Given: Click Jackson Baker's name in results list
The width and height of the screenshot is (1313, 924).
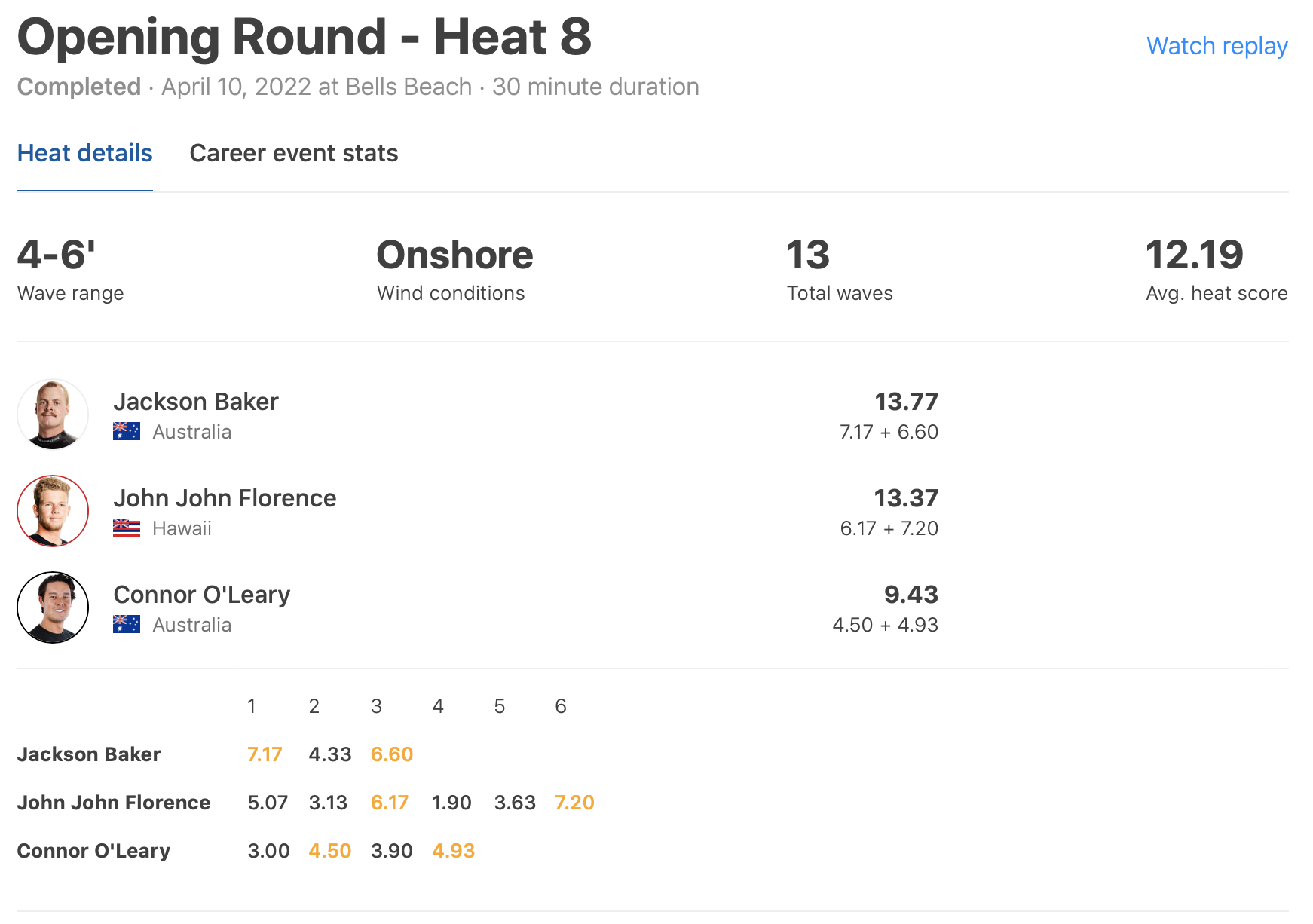Looking at the screenshot, I should (x=196, y=402).
